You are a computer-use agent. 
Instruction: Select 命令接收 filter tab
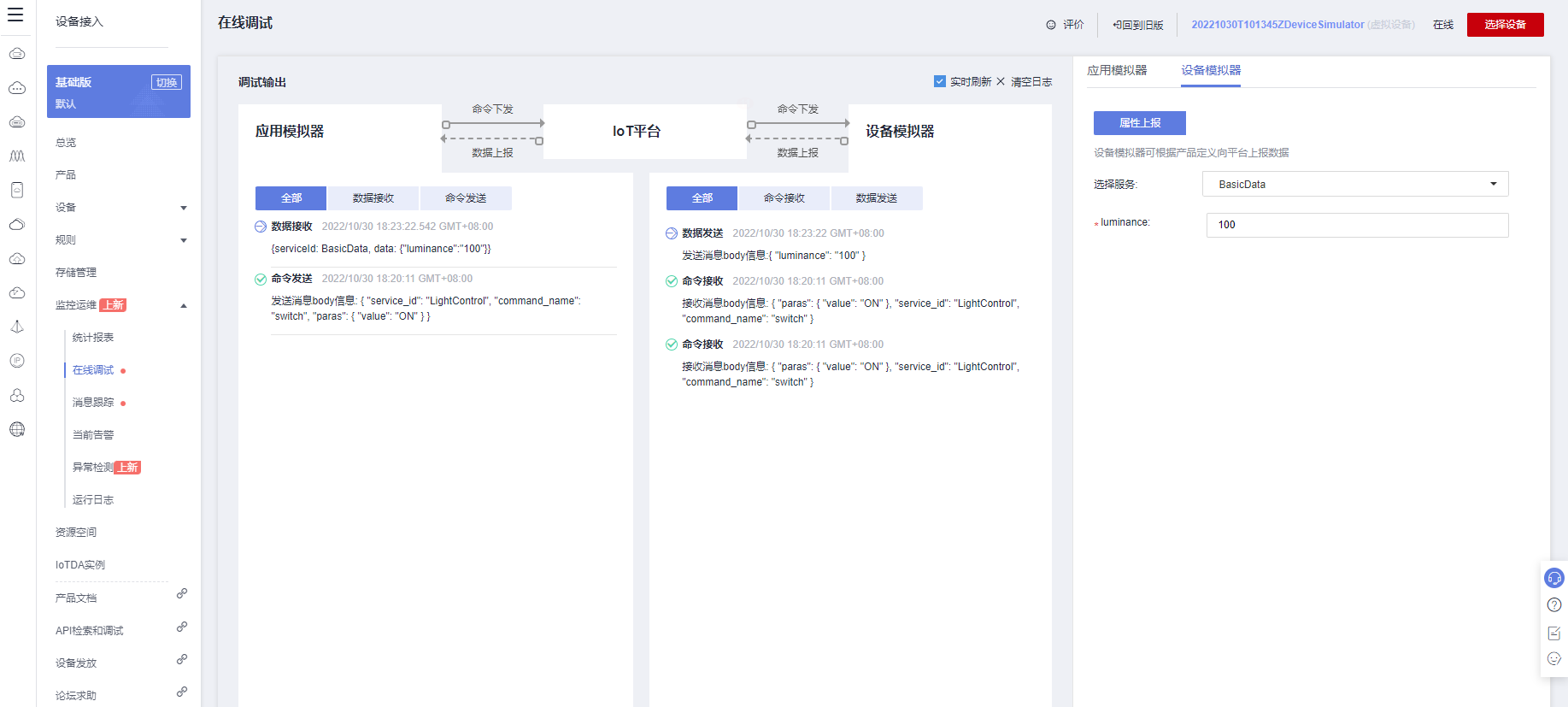click(784, 198)
